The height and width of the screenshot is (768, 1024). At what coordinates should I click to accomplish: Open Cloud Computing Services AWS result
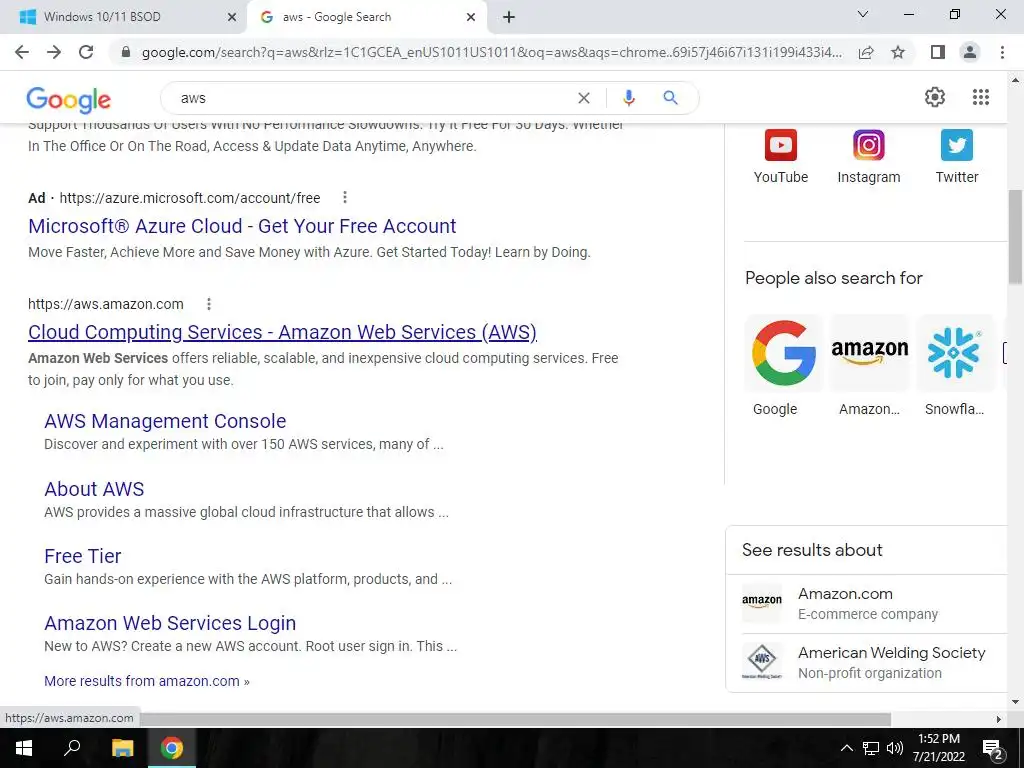(282, 332)
